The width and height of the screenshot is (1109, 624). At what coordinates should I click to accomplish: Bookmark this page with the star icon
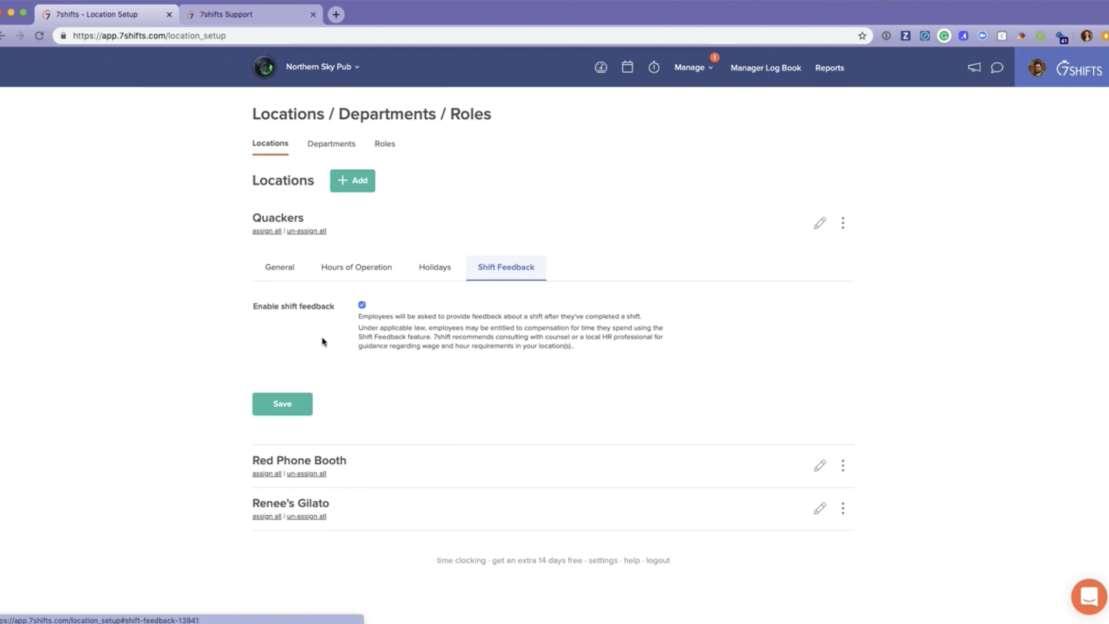(862, 35)
